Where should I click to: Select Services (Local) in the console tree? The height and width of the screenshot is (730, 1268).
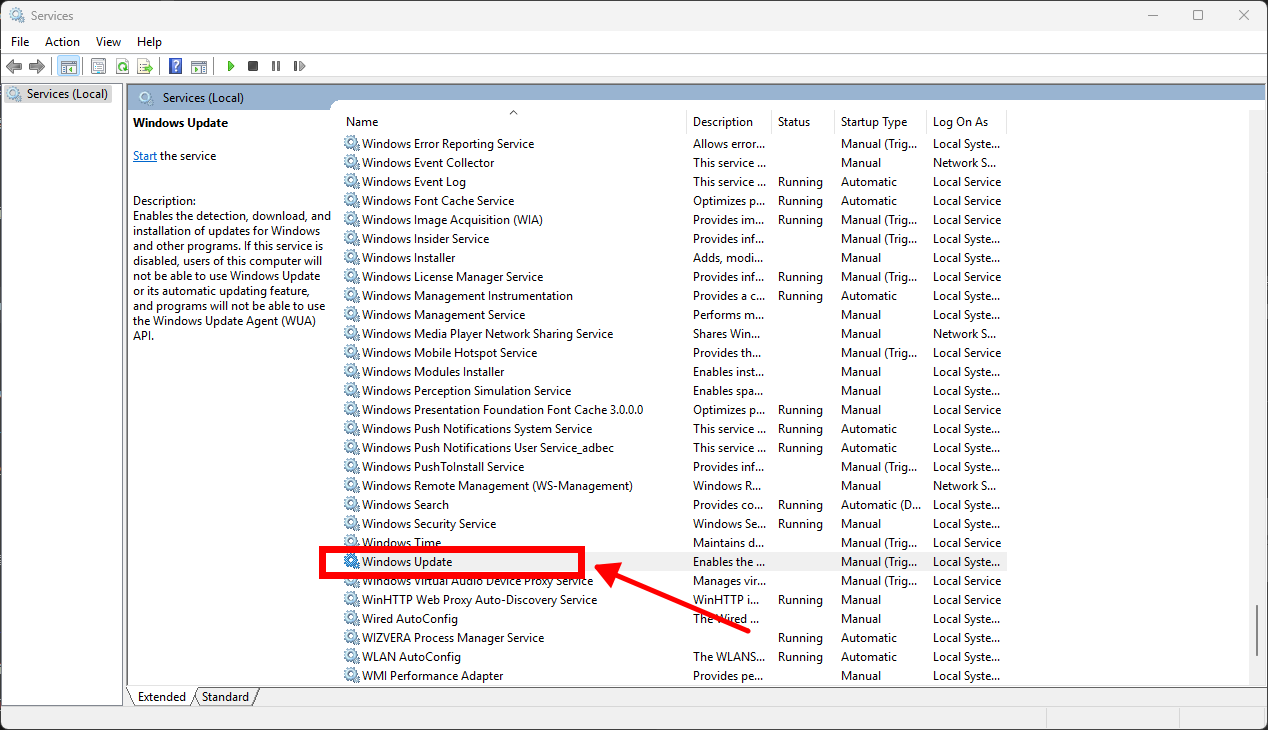click(x=67, y=94)
